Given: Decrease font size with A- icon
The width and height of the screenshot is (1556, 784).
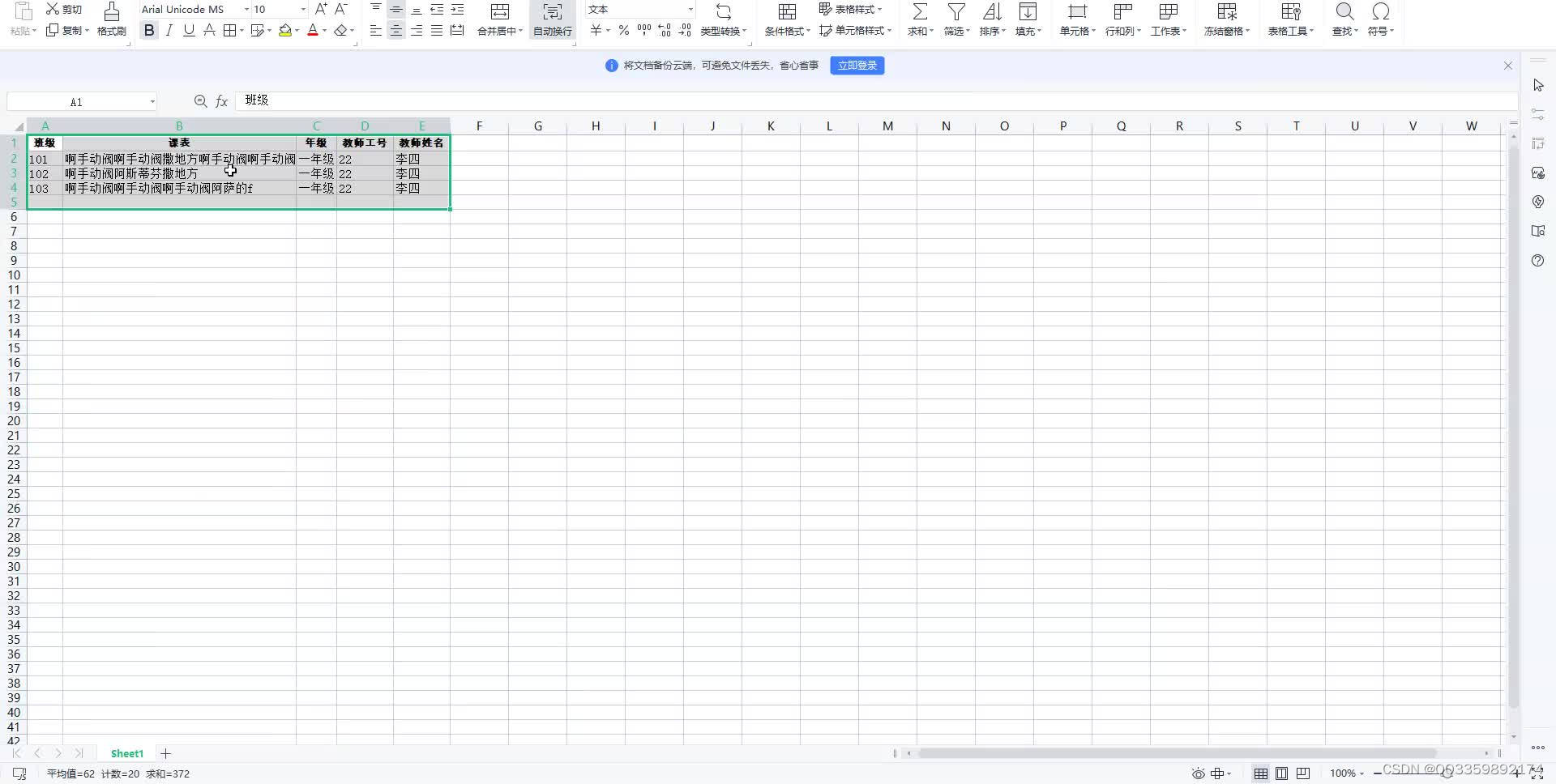Looking at the screenshot, I should [341, 9].
